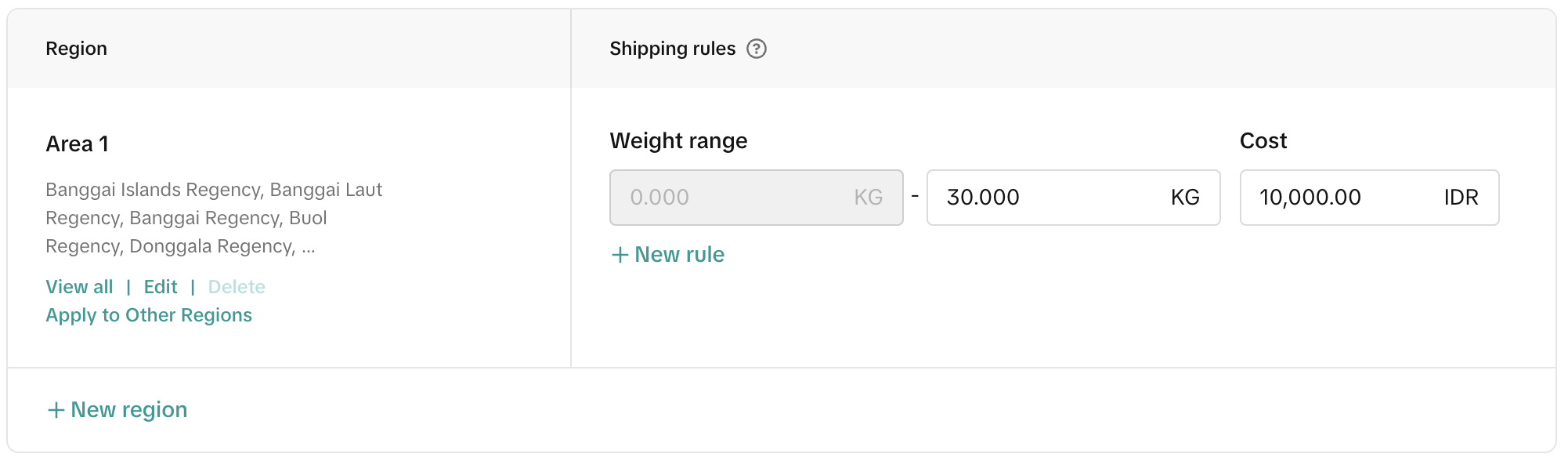Click the Shipping rules help question-mark icon

756,49
